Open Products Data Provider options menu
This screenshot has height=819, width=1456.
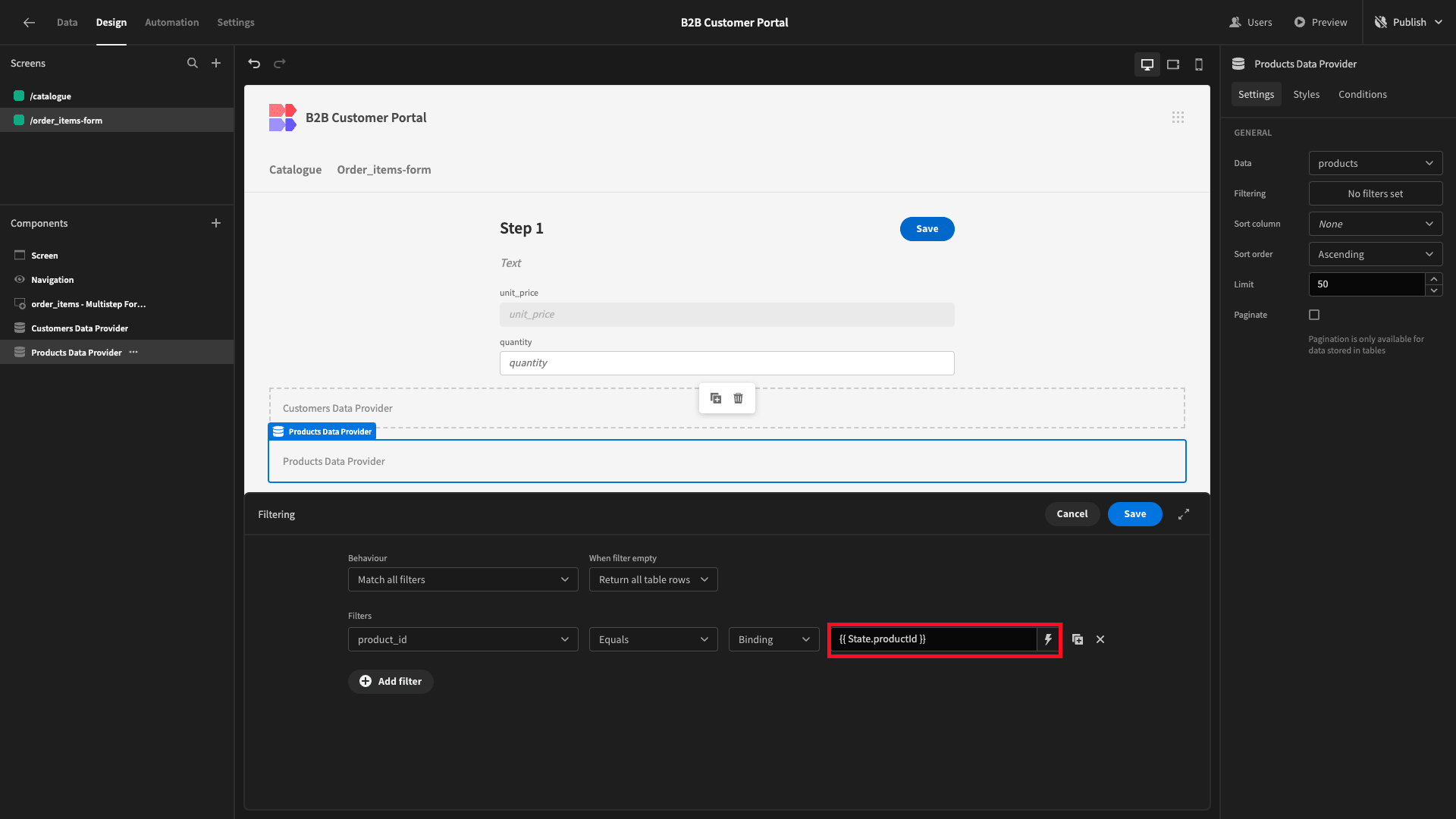133,352
